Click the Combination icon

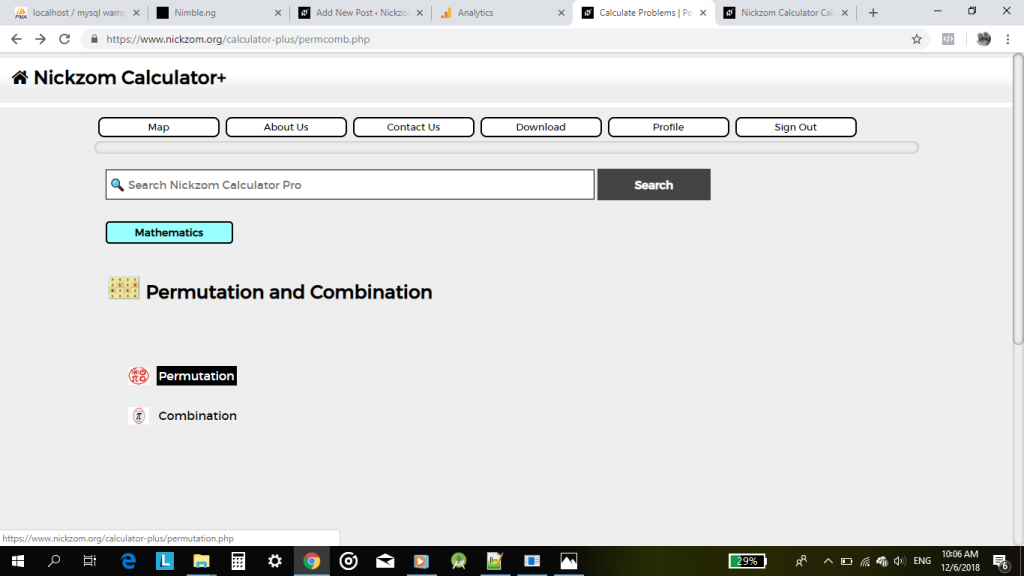coord(138,416)
